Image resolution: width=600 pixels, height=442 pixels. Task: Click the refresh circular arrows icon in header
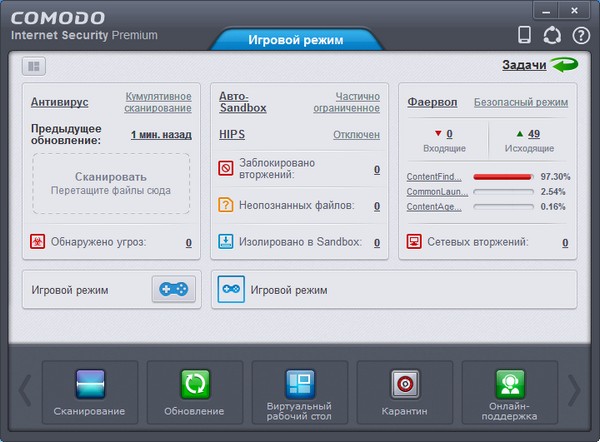552,35
